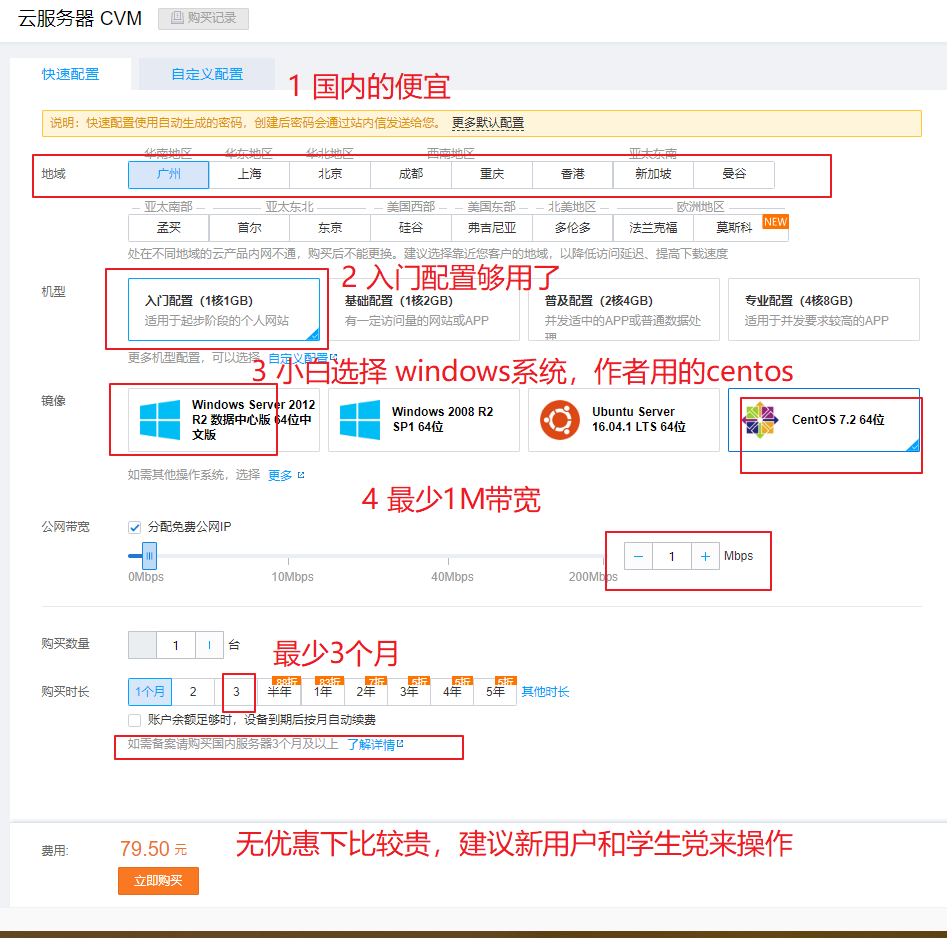This screenshot has width=947, height=938.
Task: Choose the 法兰克福 region option
Action: point(653,228)
